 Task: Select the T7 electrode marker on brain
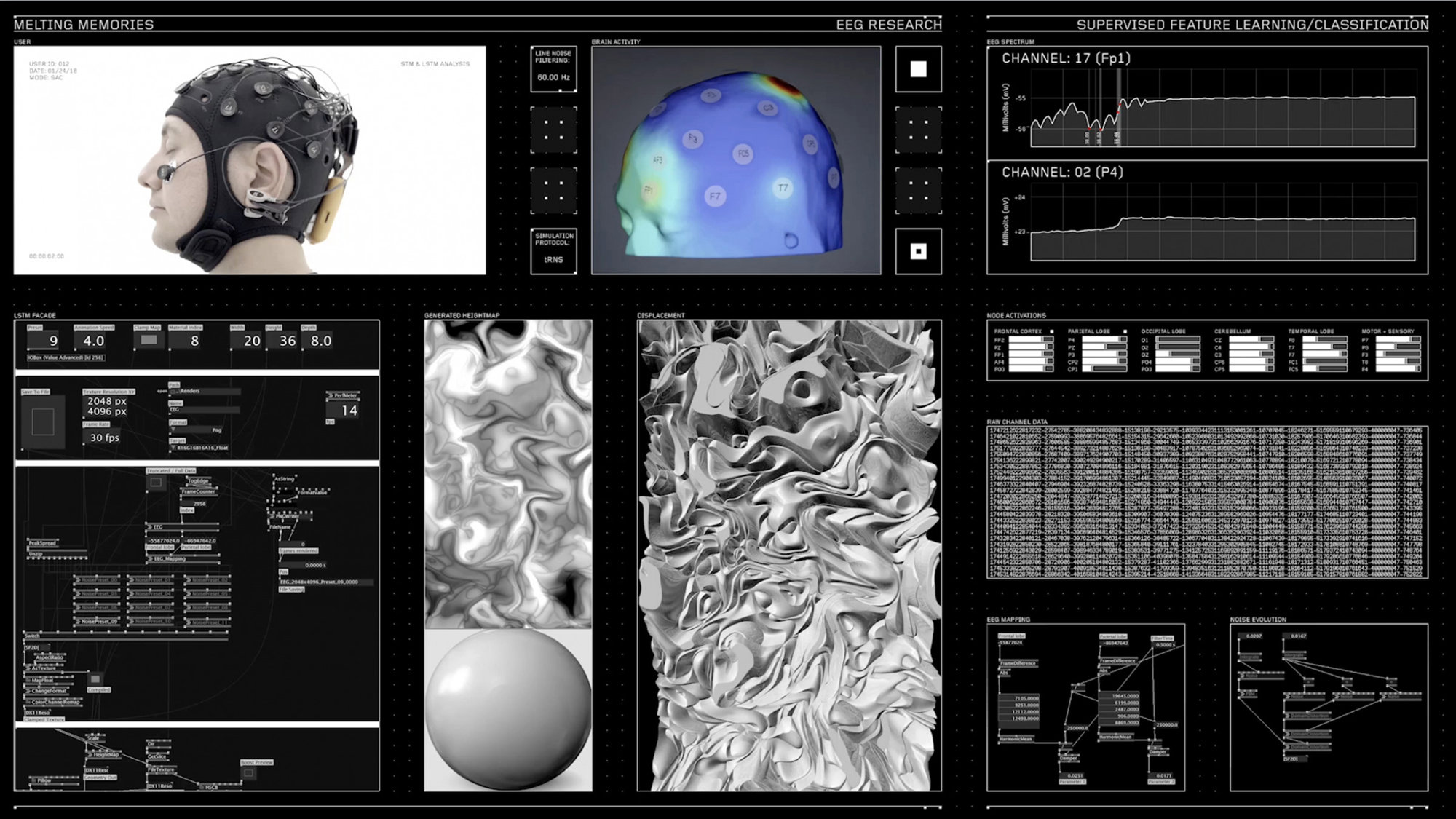click(x=783, y=188)
